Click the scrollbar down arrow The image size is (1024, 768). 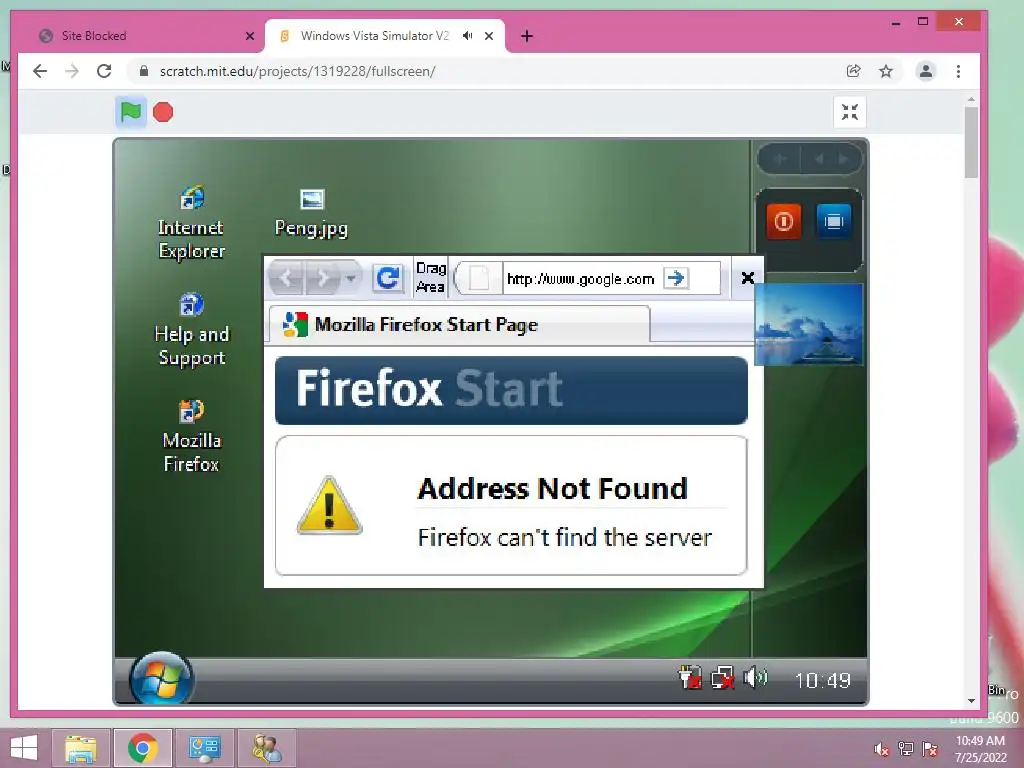point(971,701)
